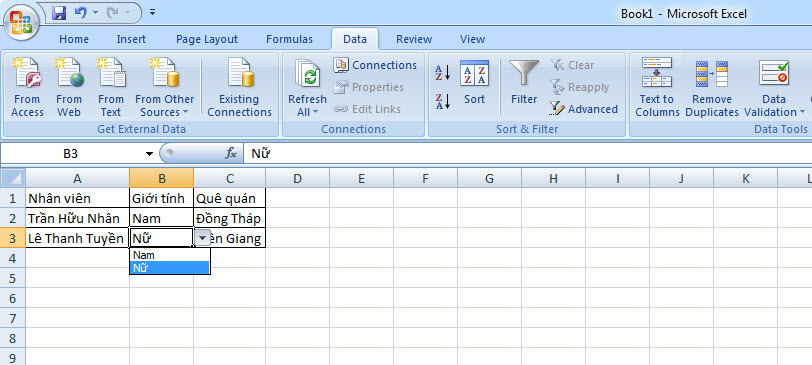This screenshot has width=812, height=365.
Task: Click cell with Giới tính
Action: [x=162, y=198]
